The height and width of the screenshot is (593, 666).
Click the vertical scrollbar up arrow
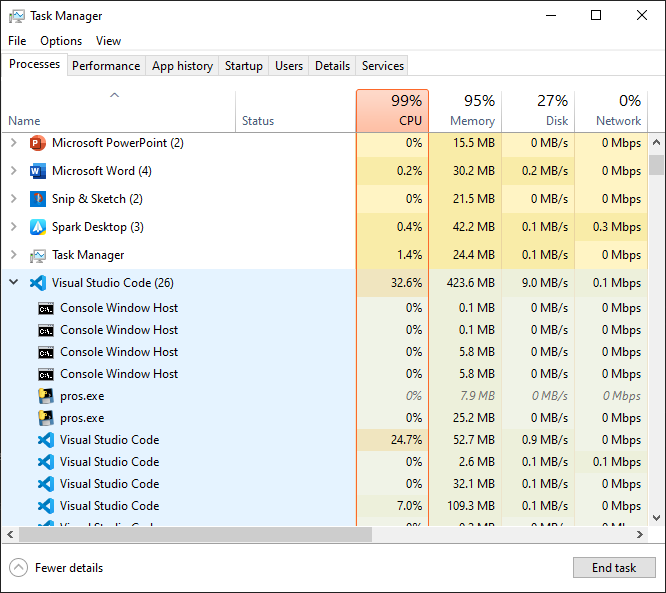(656, 142)
